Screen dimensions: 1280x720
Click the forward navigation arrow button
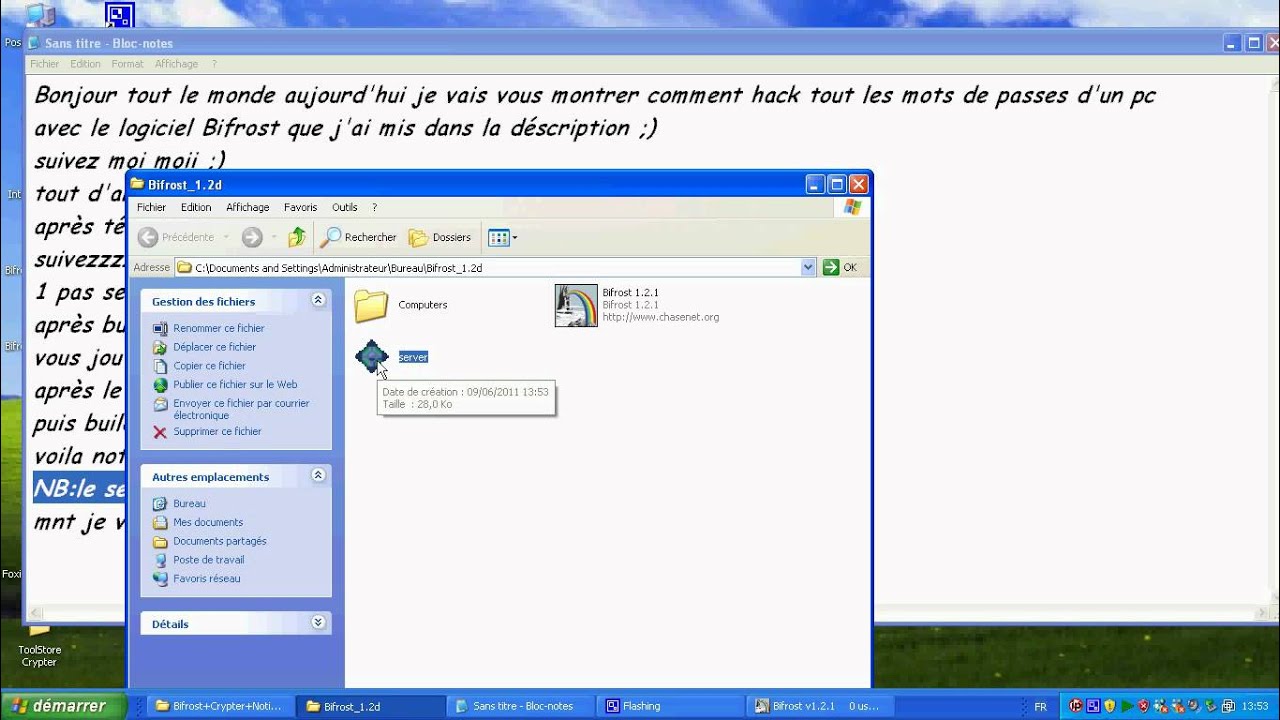tap(252, 237)
